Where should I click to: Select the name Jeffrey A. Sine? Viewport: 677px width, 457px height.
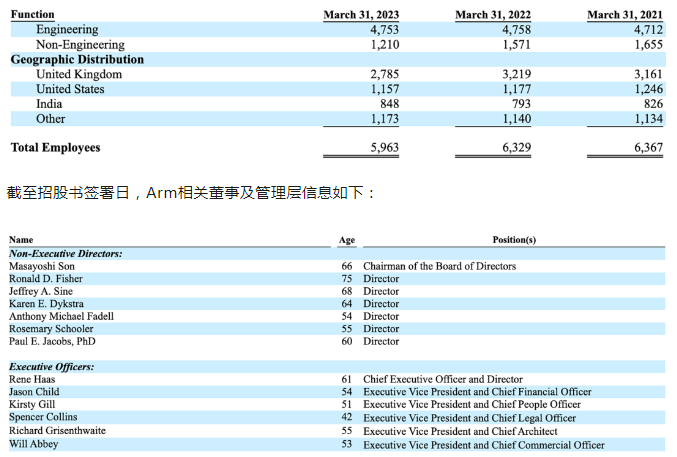click(x=41, y=292)
